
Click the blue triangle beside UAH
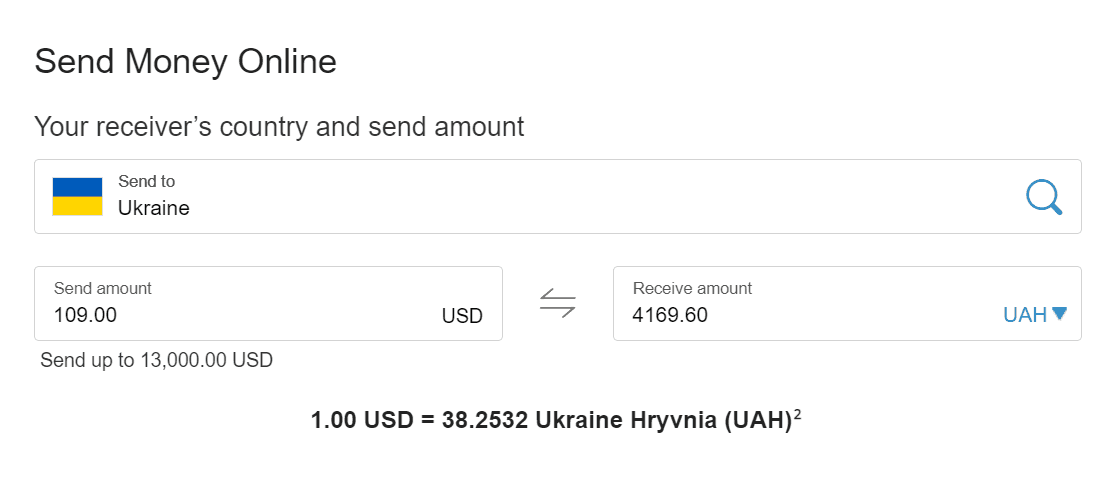1060,313
